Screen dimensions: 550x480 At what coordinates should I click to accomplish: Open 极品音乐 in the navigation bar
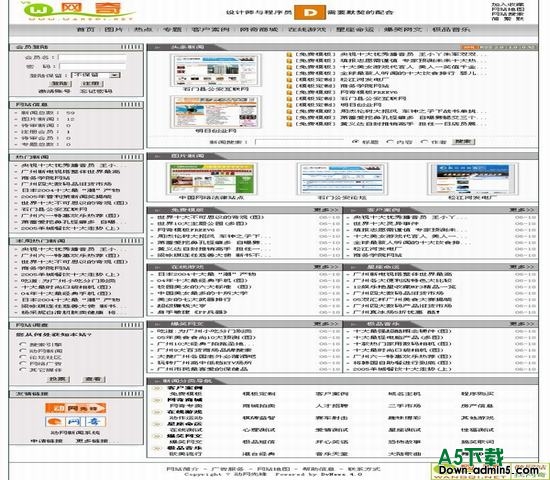click(x=451, y=29)
